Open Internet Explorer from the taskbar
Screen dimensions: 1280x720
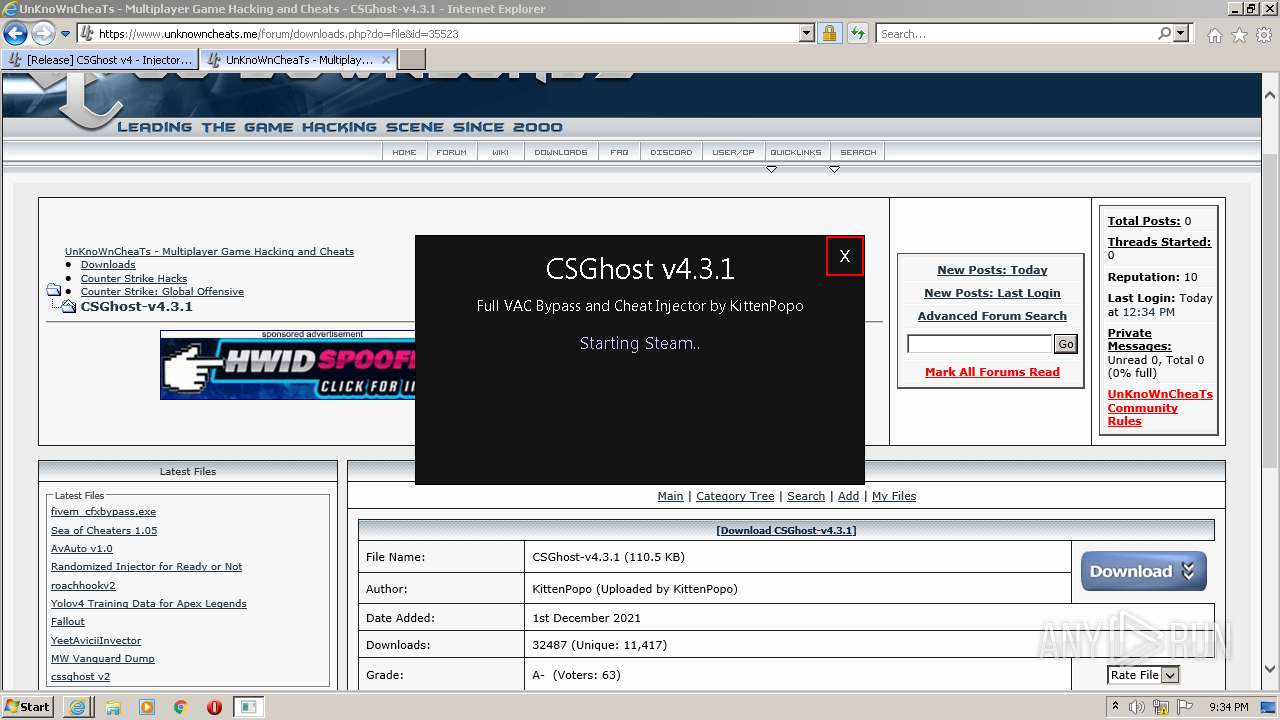click(x=77, y=707)
